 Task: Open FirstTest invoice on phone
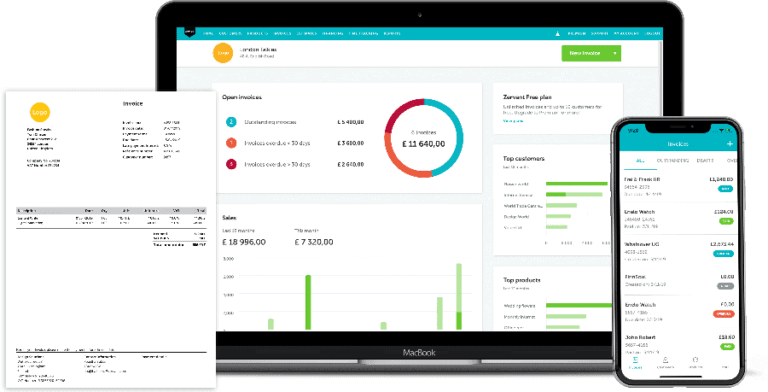click(678, 280)
